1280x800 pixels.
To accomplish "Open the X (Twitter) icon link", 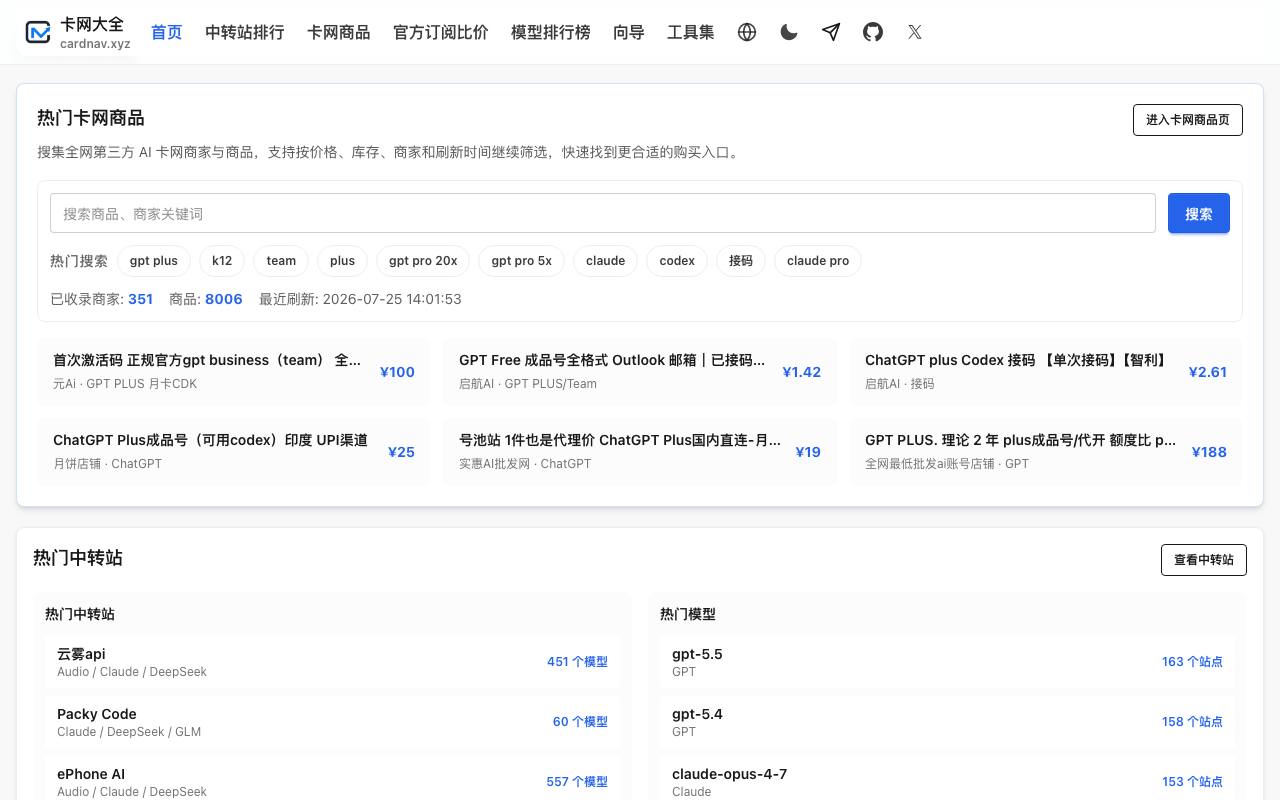I will click(x=915, y=32).
